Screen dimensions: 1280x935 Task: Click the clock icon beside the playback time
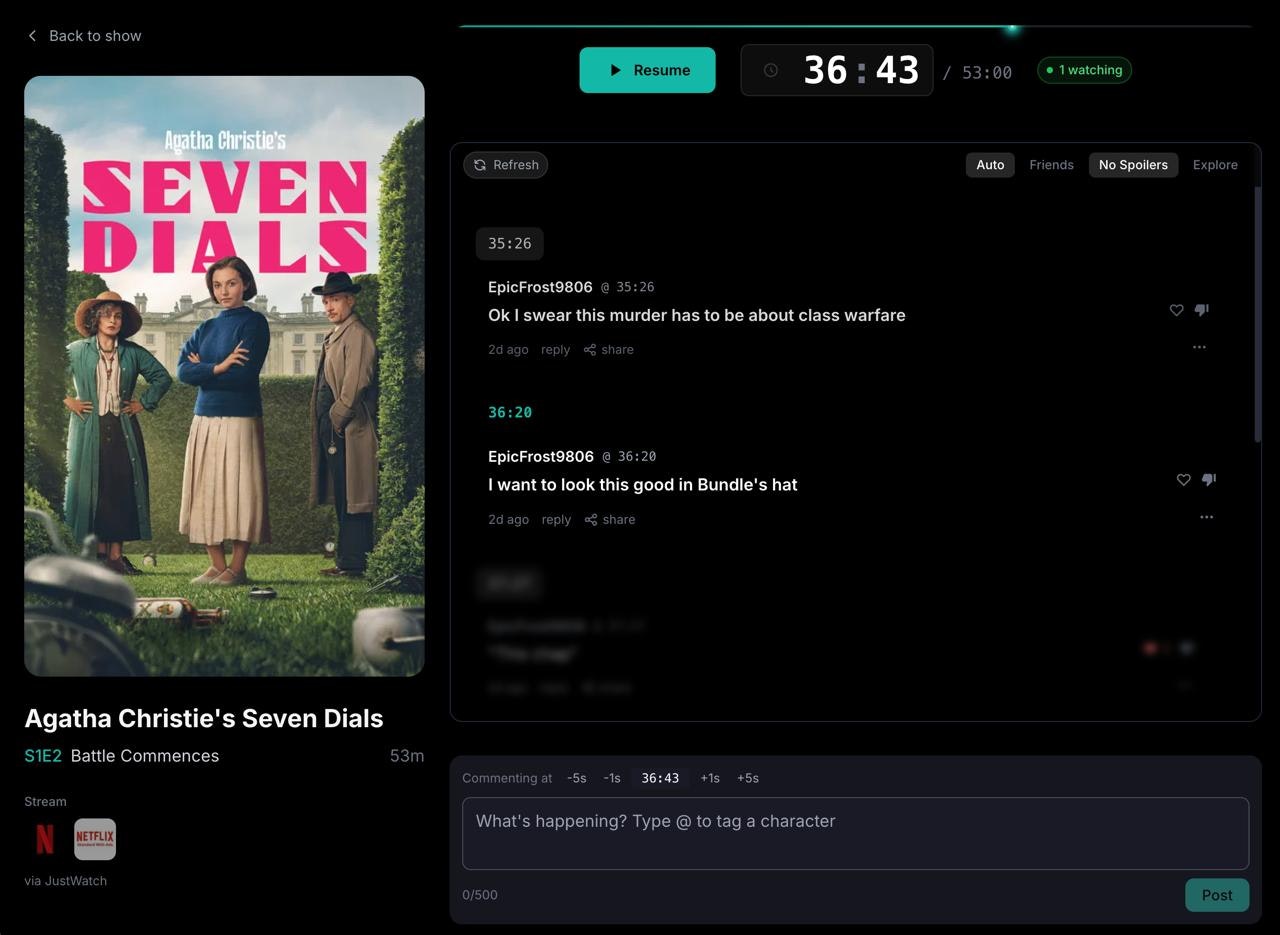pyautogui.click(x=771, y=70)
